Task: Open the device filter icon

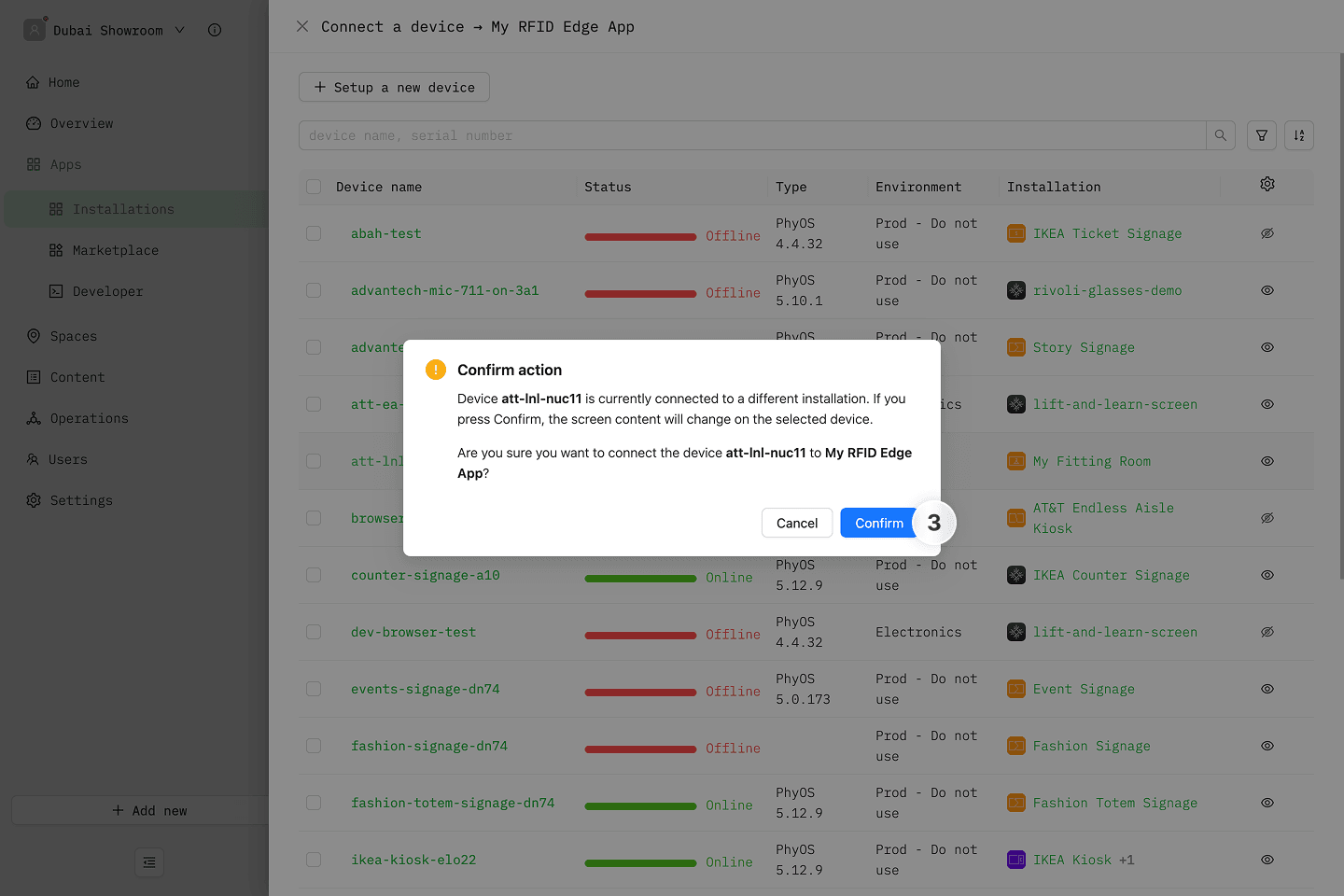Action: tap(1262, 135)
